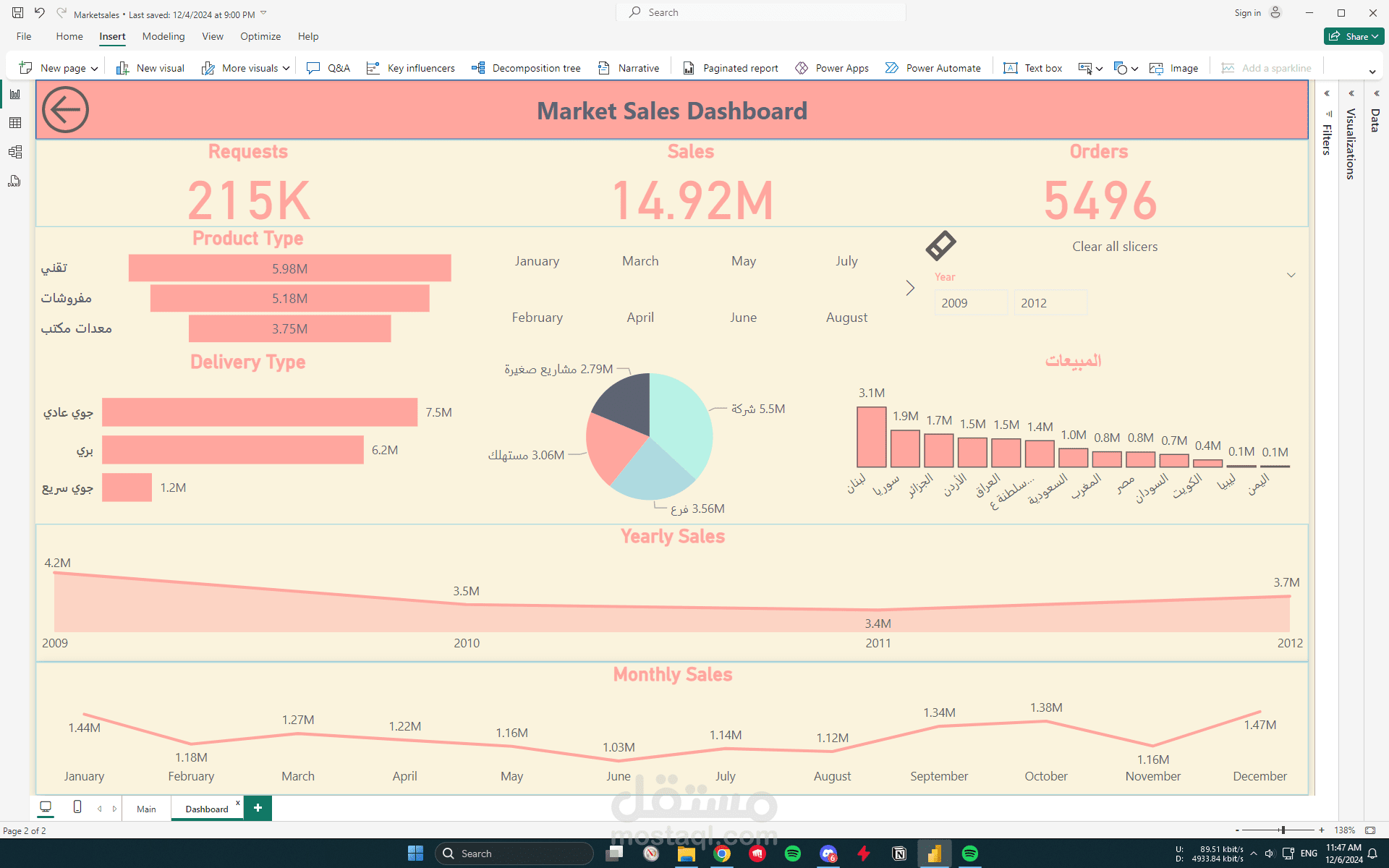Open Model view in left sidebar
Viewport: 1389px width, 868px height.
pos(15,152)
